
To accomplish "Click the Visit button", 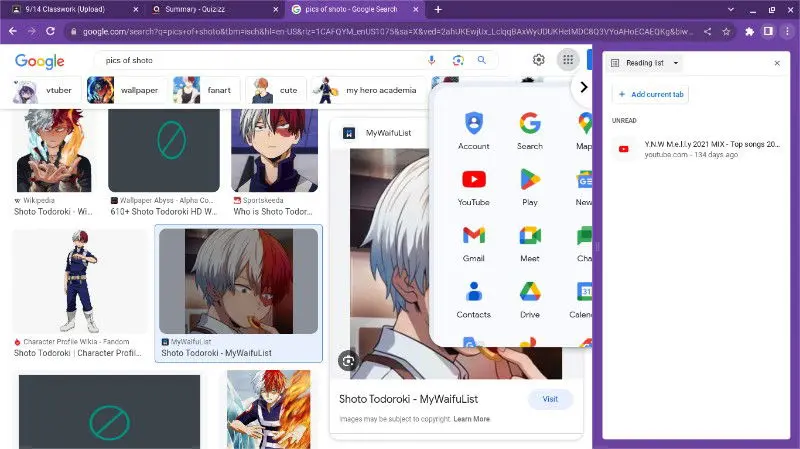I will pyautogui.click(x=550, y=399).
